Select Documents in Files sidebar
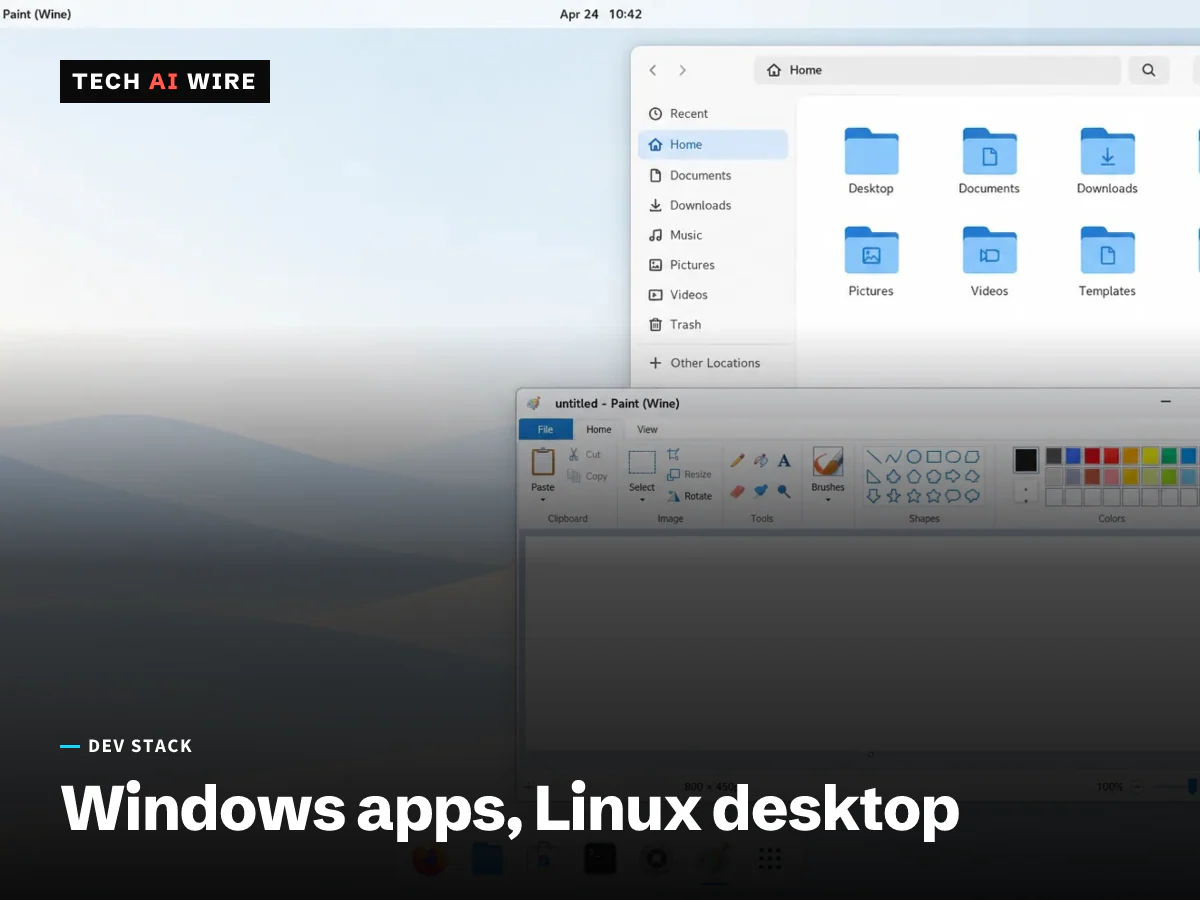The image size is (1200, 900). (713, 175)
